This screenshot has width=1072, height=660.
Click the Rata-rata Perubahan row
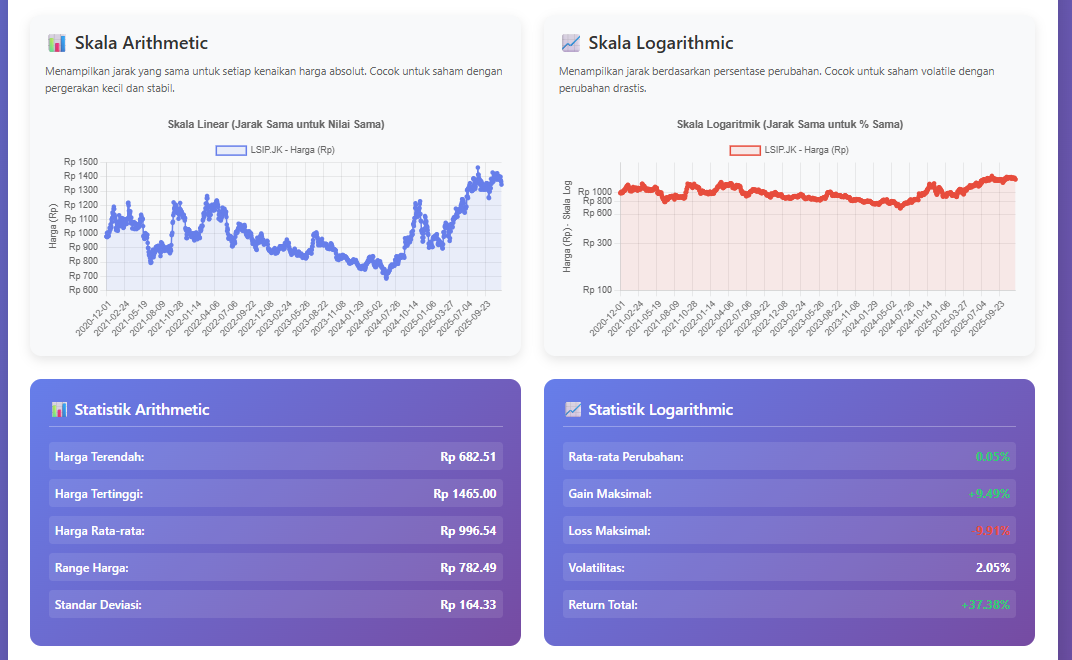click(789, 457)
